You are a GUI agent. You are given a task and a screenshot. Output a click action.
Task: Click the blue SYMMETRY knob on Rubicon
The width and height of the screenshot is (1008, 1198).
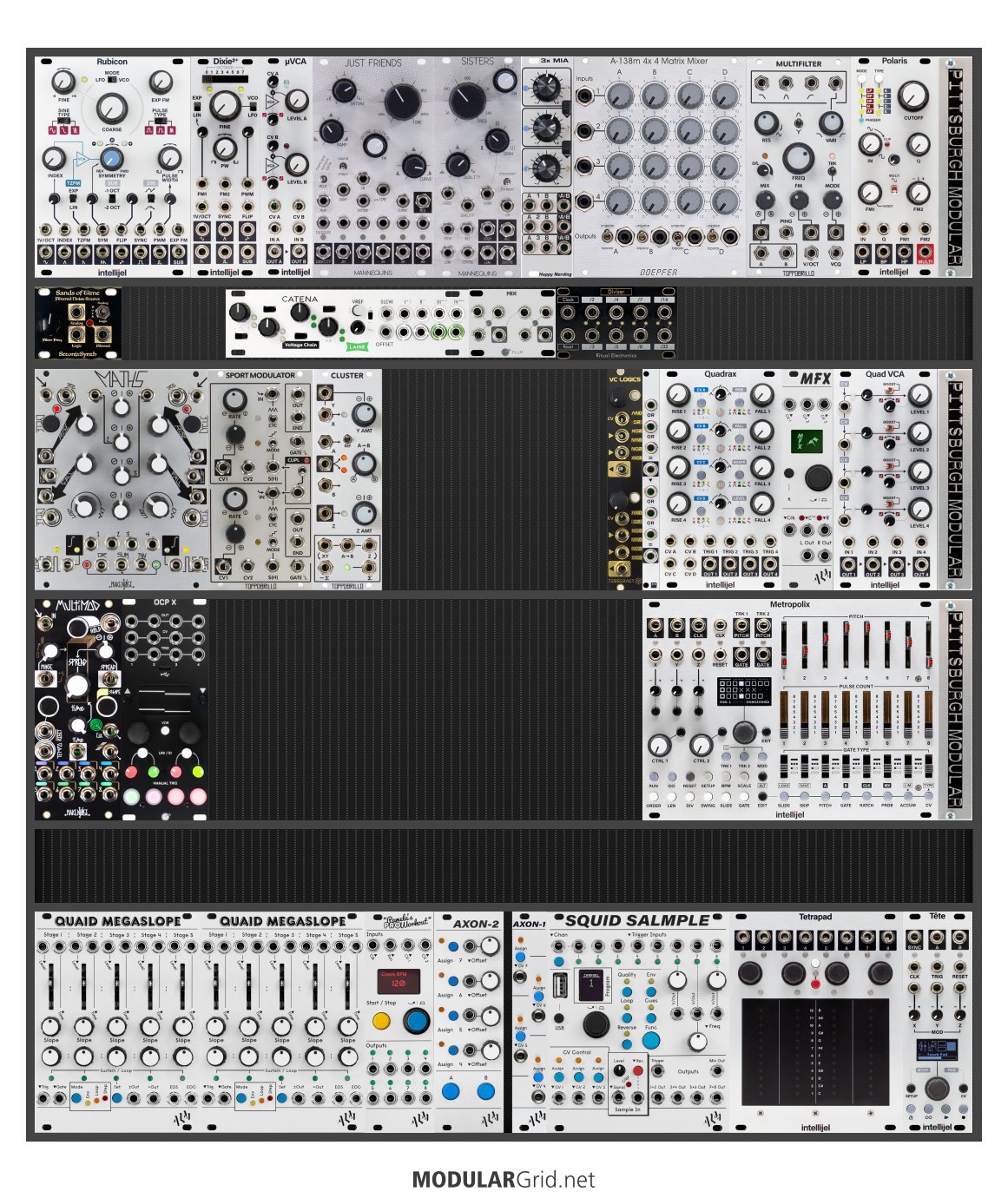tap(110, 158)
